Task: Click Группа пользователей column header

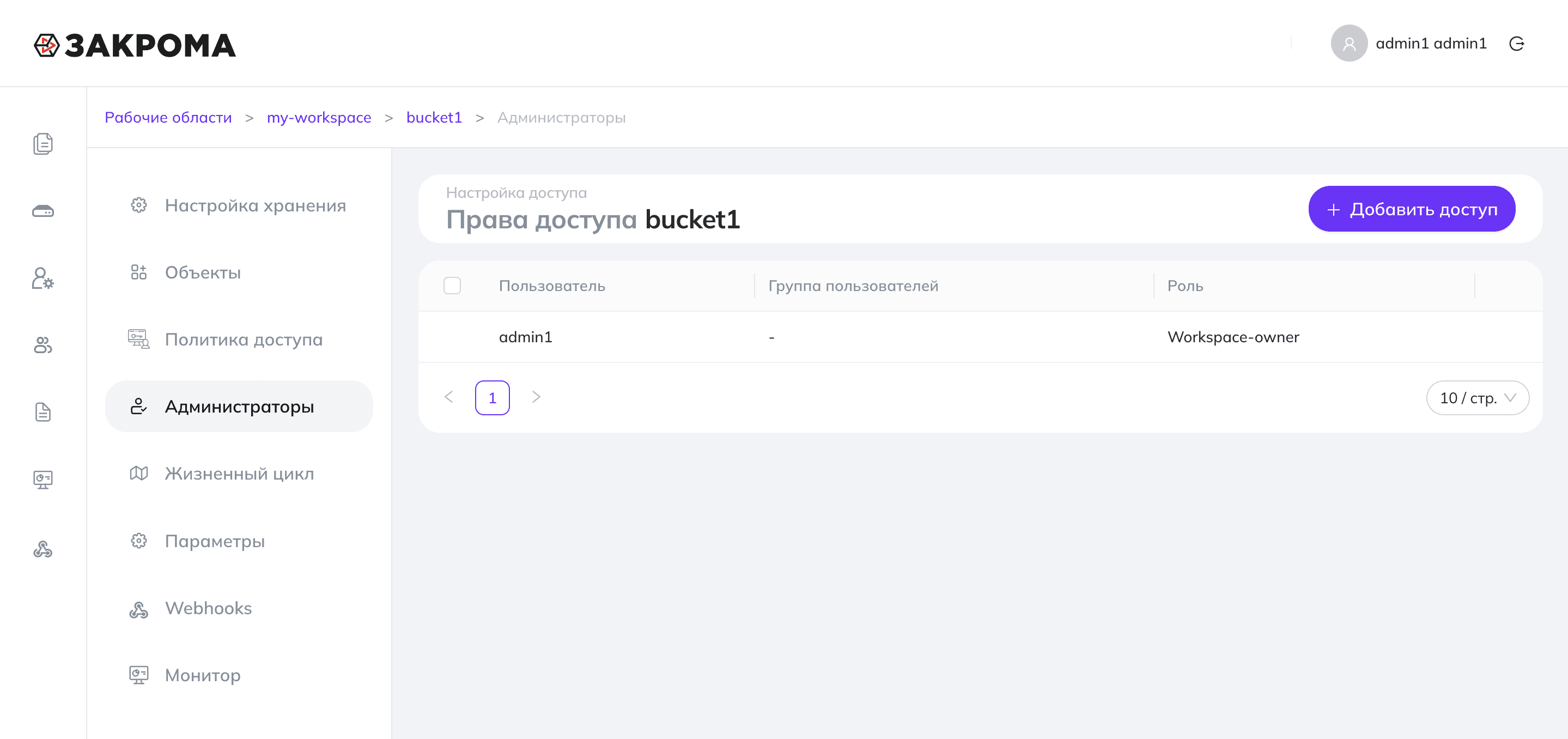Action: [x=853, y=286]
